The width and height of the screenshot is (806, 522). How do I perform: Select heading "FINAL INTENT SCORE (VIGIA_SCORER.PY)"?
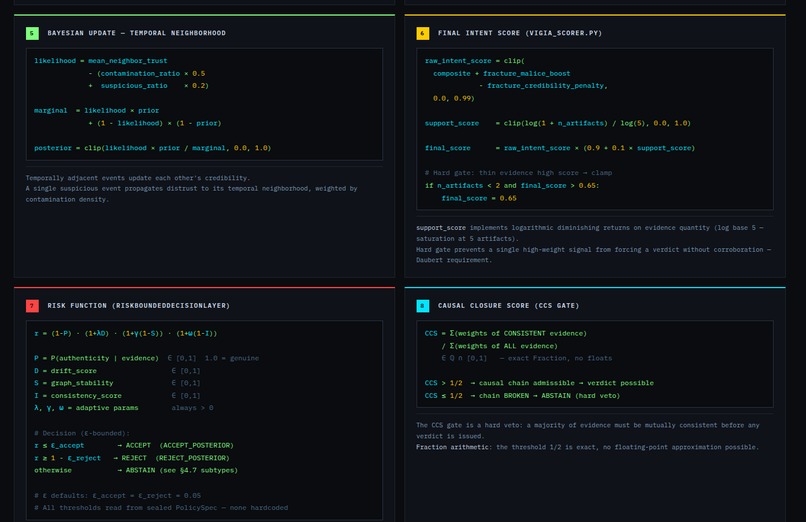(520, 33)
